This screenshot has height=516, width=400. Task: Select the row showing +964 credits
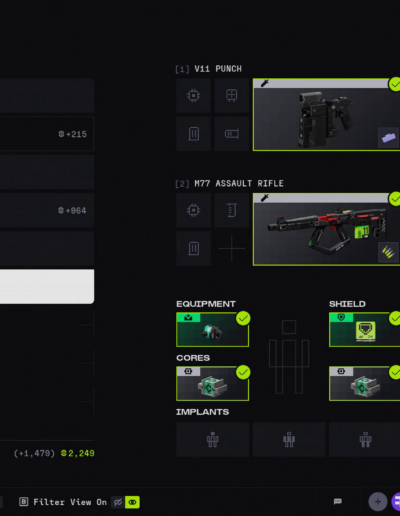47,210
